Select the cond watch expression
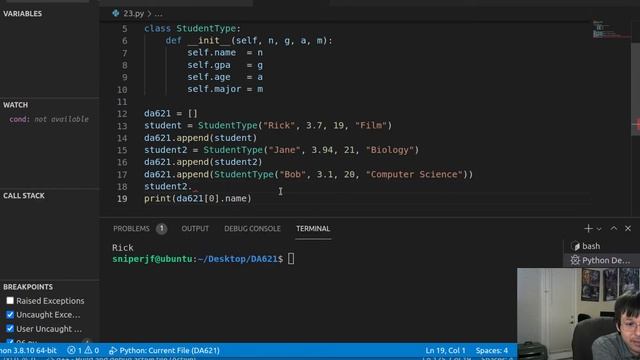The height and width of the screenshot is (360, 640). pyautogui.click(x=49, y=119)
